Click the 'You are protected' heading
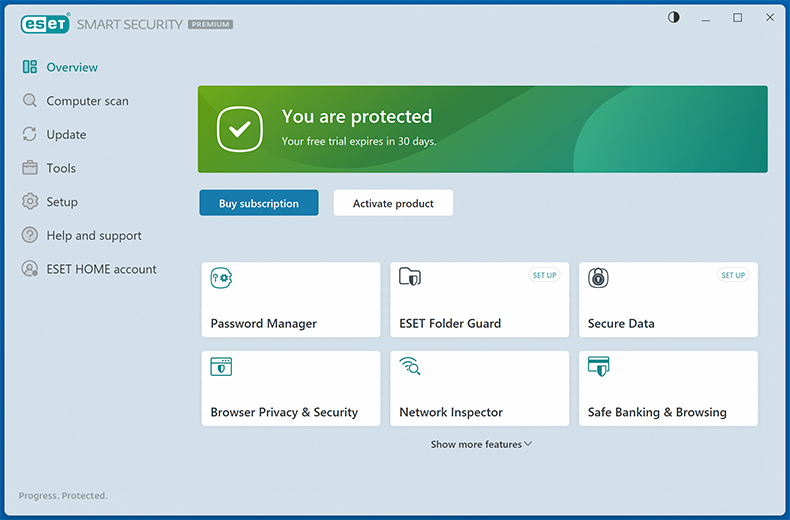Viewport: 790px width, 520px height. click(357, 116)
